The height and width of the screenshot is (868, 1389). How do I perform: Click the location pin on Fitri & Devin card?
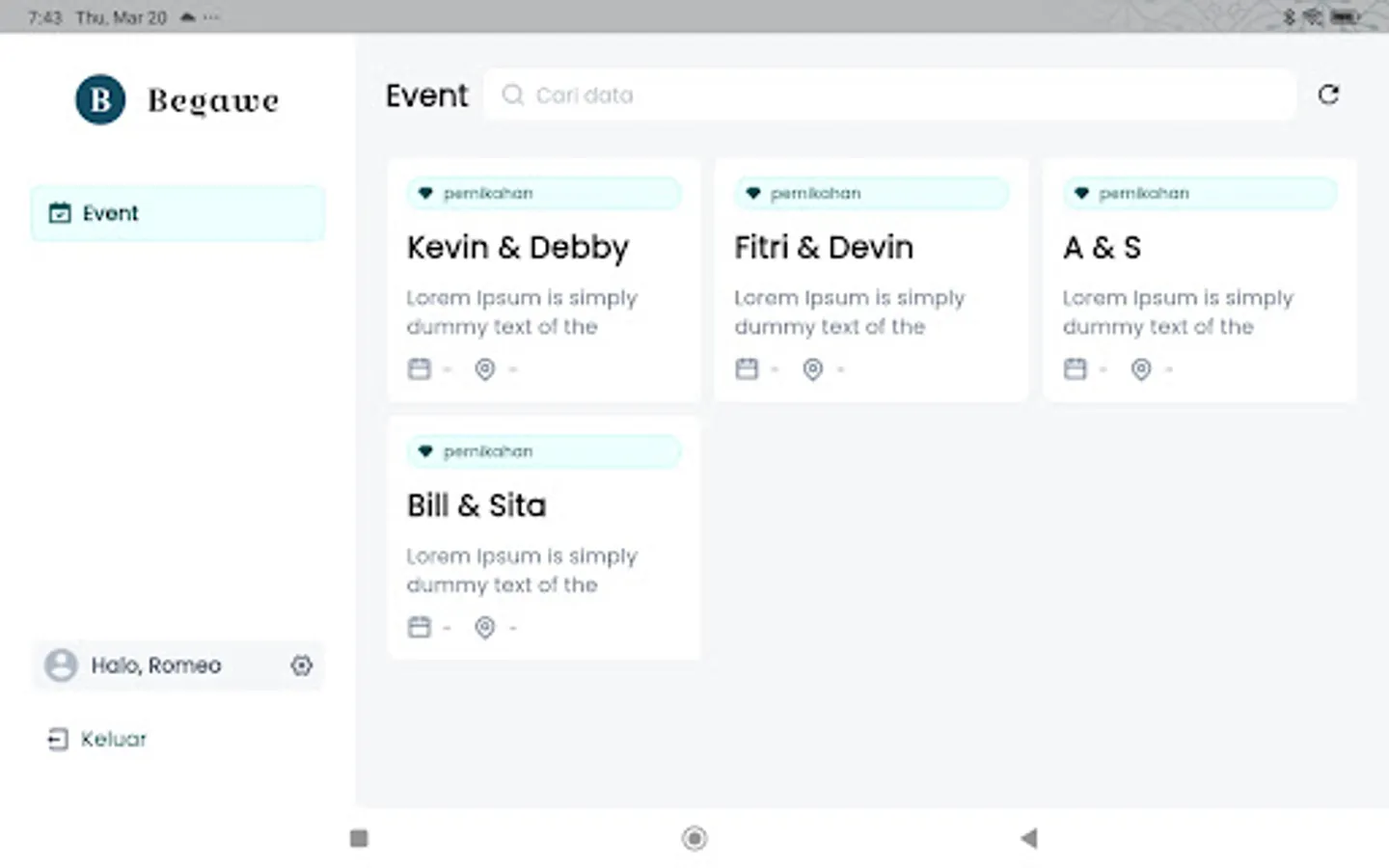pos(812,369)
